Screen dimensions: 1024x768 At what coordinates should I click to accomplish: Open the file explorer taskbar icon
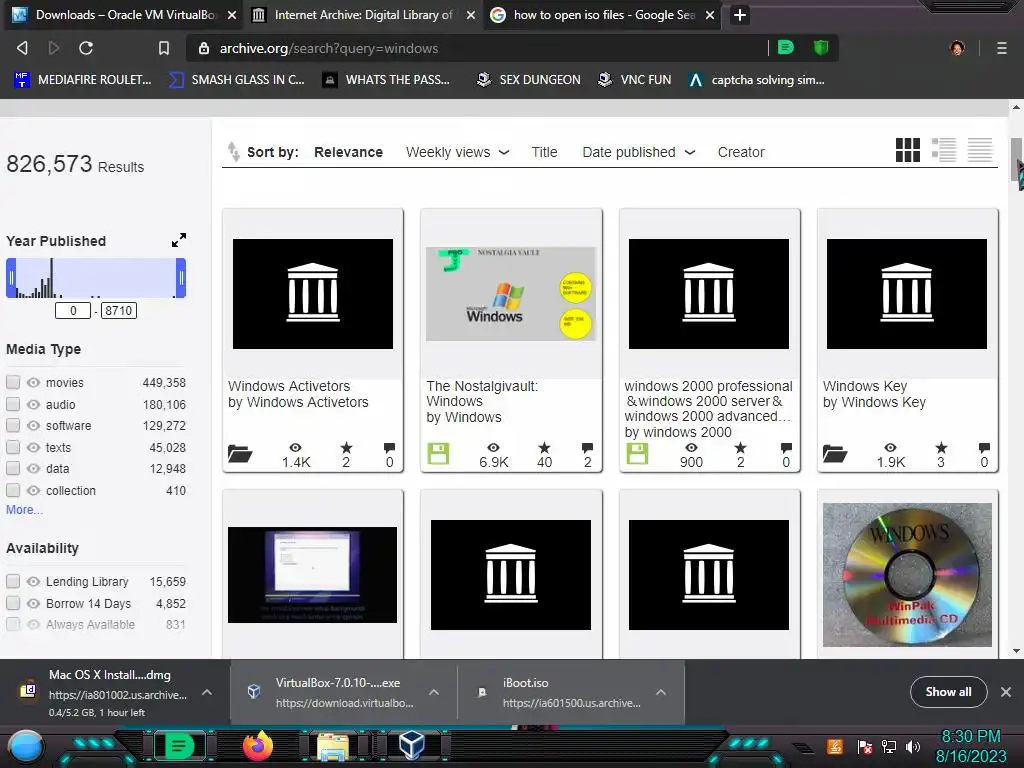tap(333, 748)
